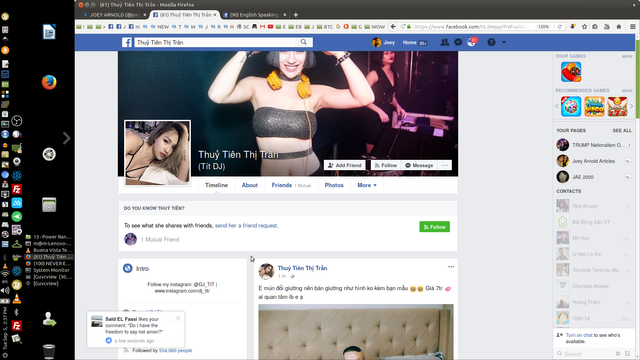The width and height of the screenshot is (640, 360).
Task: Open the 534,060 people followers link
Action: coord(175,351)
